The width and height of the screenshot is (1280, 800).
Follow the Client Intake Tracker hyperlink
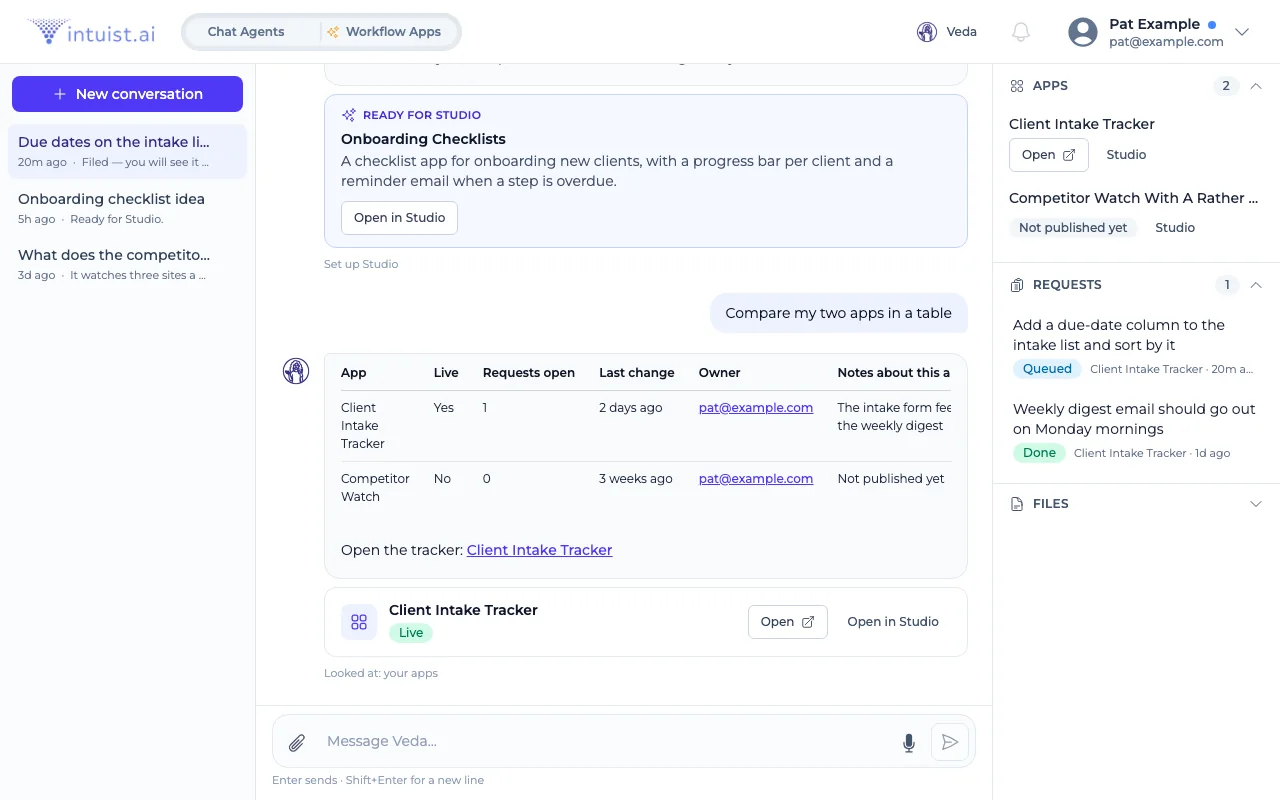pos(539,550)
